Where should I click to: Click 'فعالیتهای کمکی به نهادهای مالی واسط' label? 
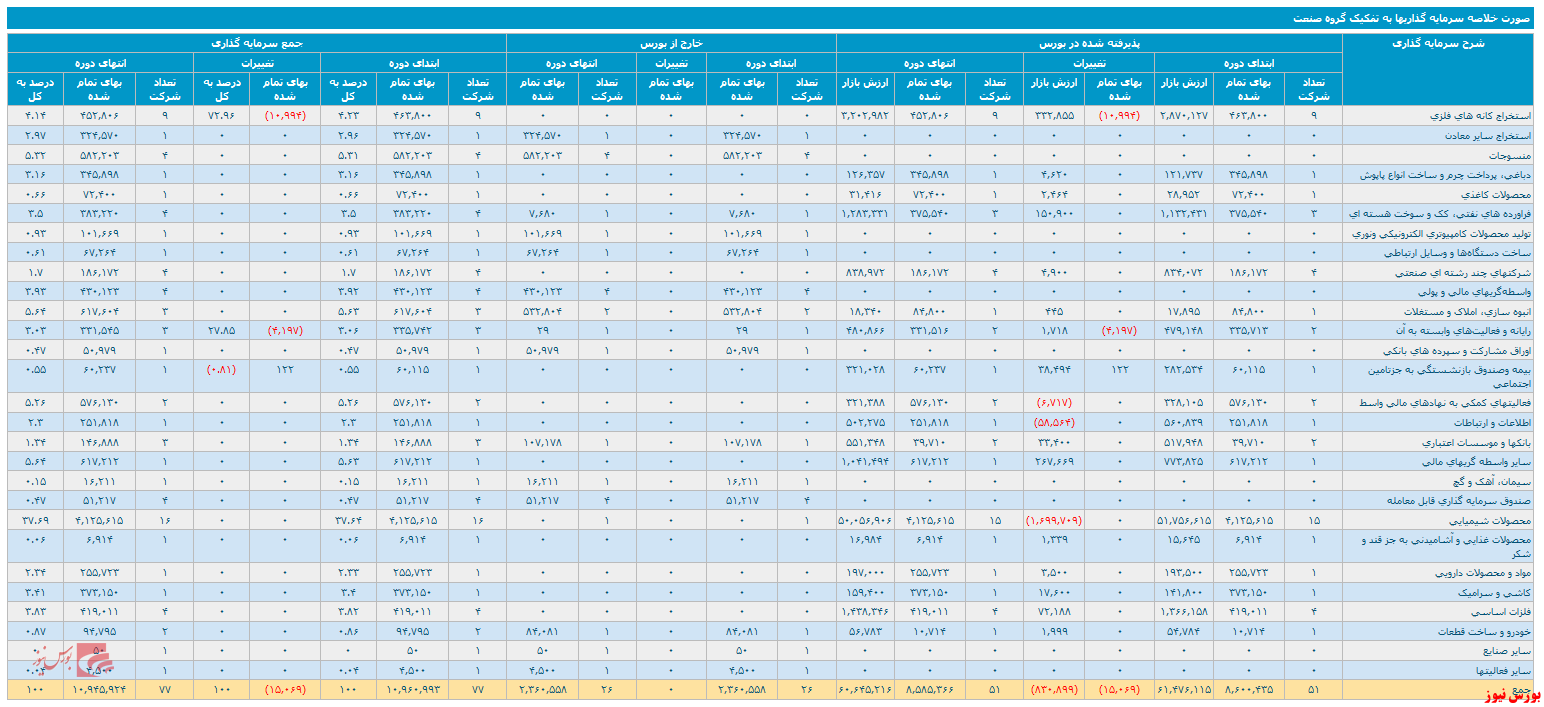point(1446,402)
